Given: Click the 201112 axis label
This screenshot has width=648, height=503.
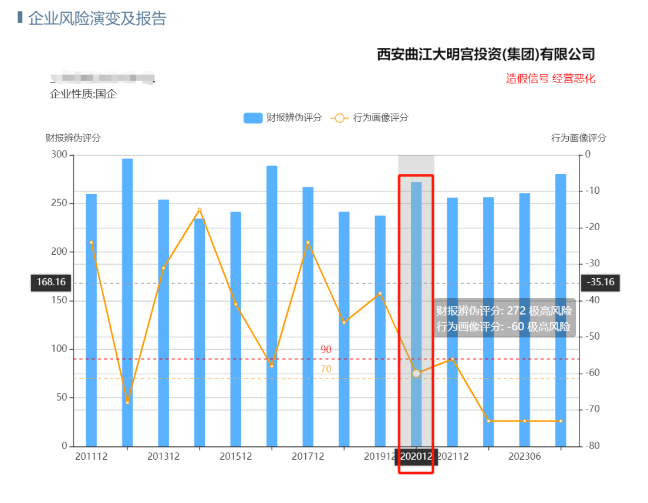Looking at the screenshot, I should tap(91, 457).
